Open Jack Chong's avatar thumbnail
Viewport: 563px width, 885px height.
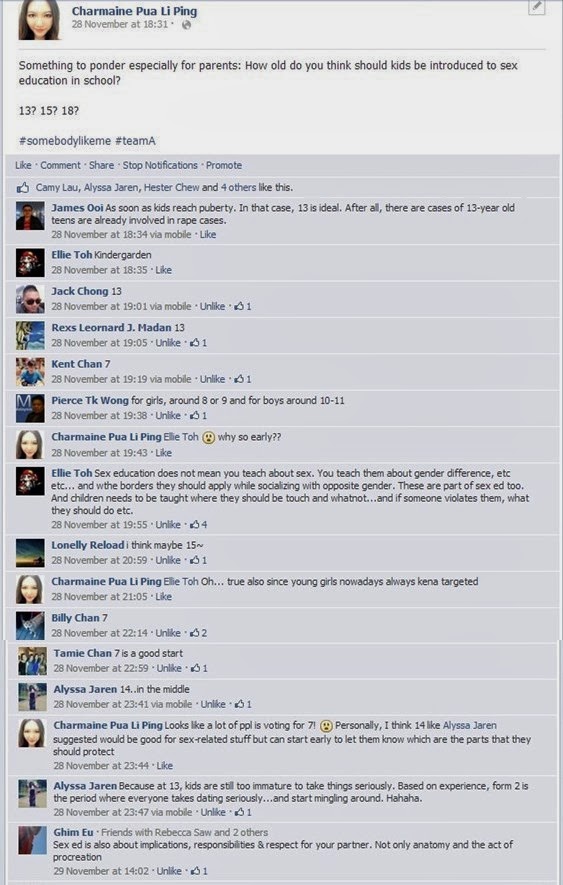point(30,299)
